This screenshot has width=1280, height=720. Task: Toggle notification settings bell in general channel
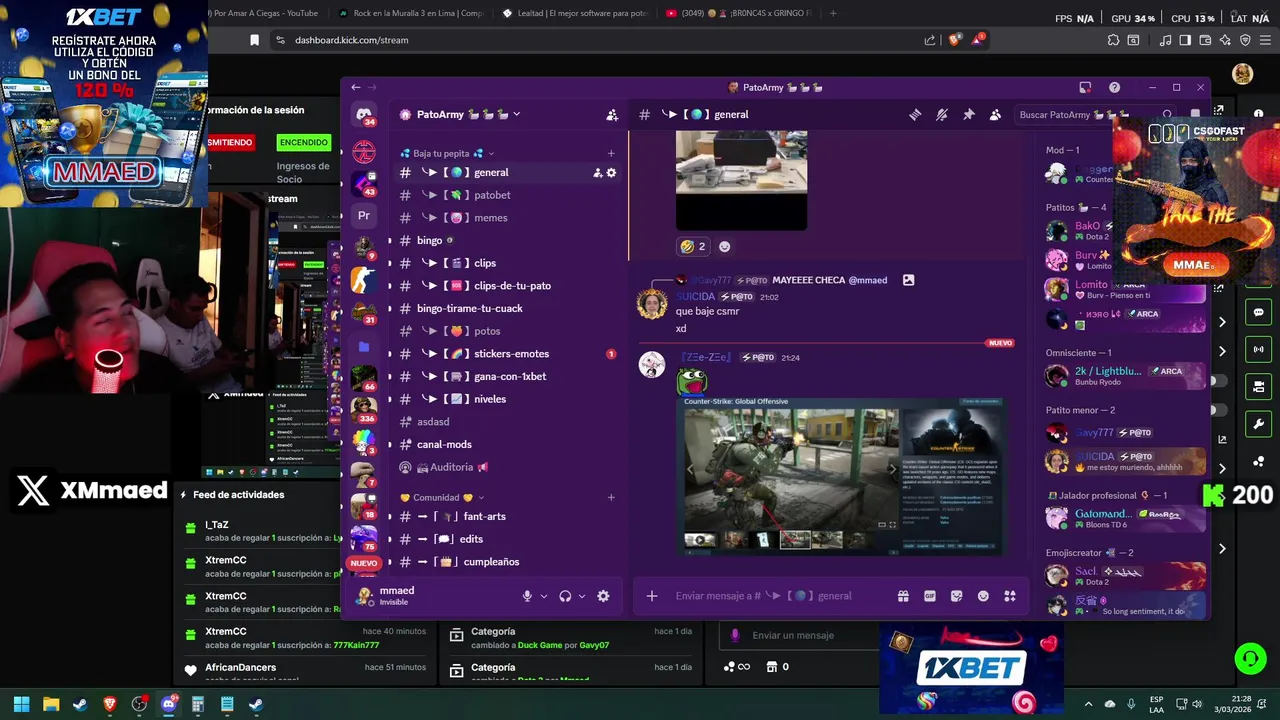pyautogui.click(x=942, y=115)
